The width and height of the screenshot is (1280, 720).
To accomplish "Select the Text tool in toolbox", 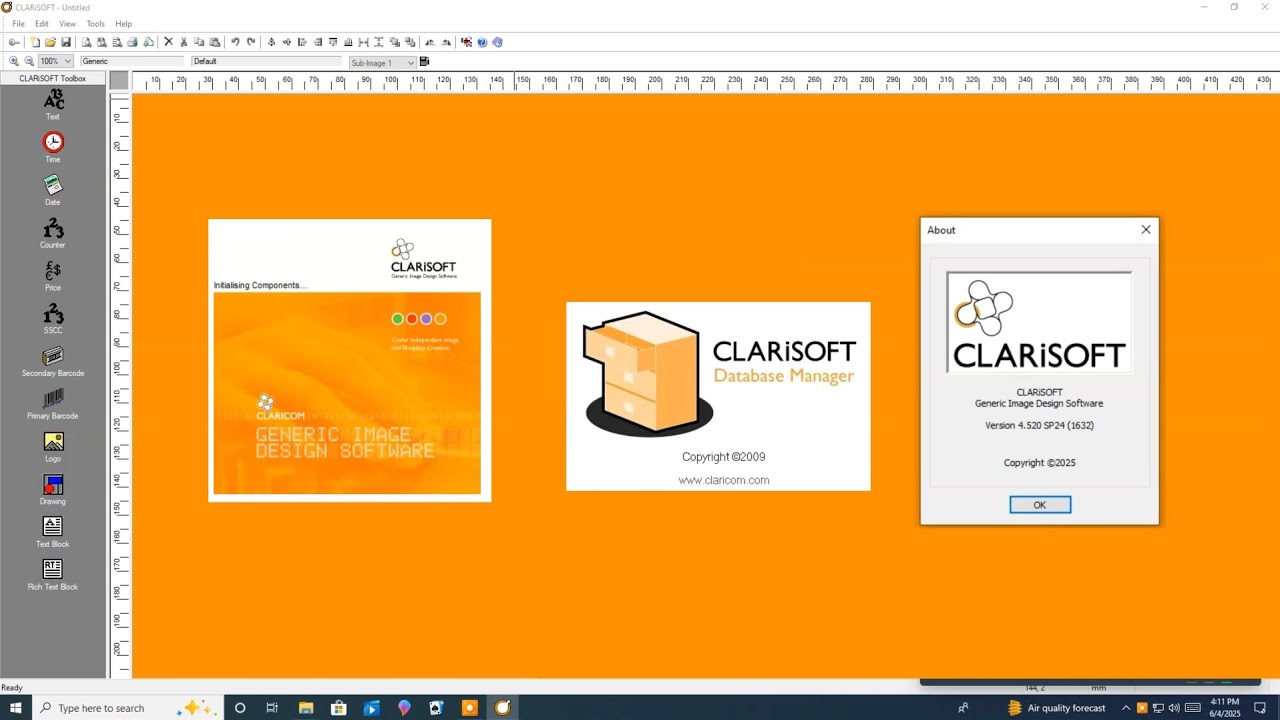I will pyautogui.click(x=53, y=104).
